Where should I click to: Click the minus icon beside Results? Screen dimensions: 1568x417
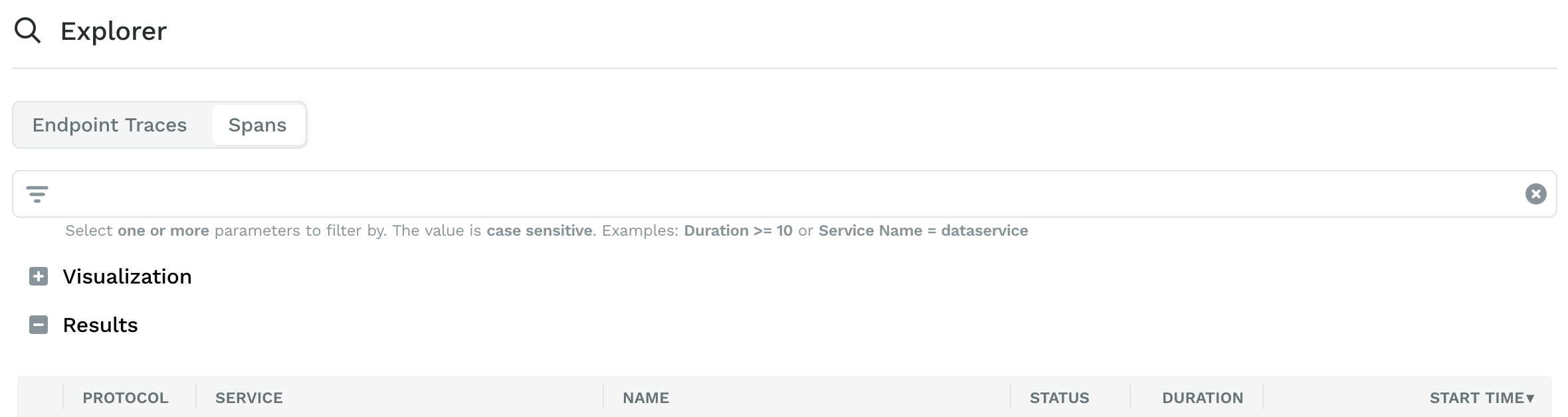click(x=39, y=325)
